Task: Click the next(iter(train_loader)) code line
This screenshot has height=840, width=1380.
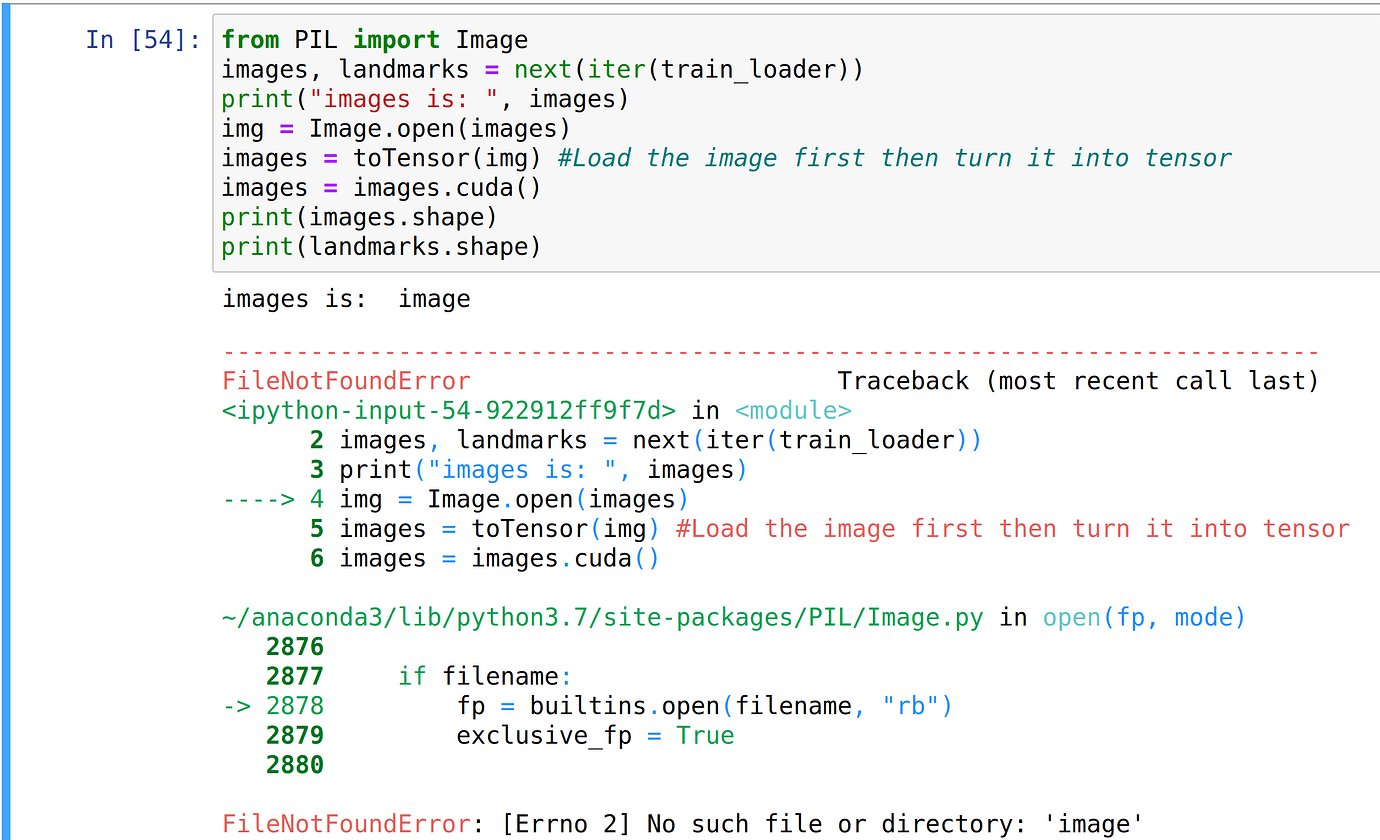Action: click(542, 70)
